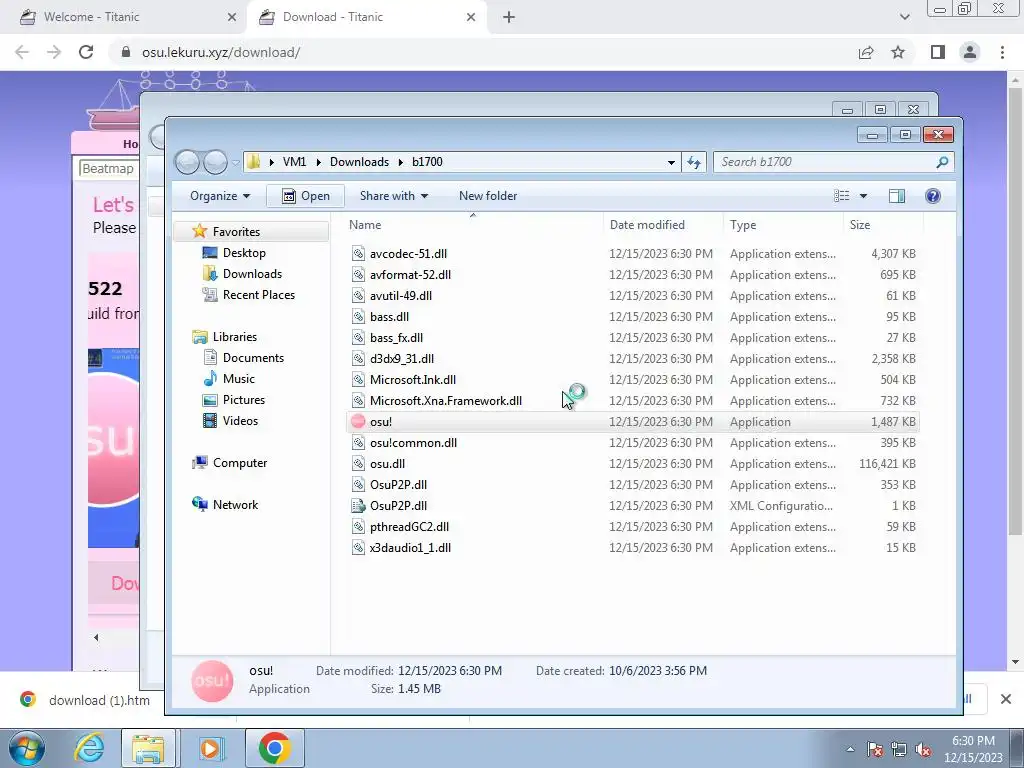Click the Downloads breadcrumb segment

pyautogui.click(x=359, y=162)
